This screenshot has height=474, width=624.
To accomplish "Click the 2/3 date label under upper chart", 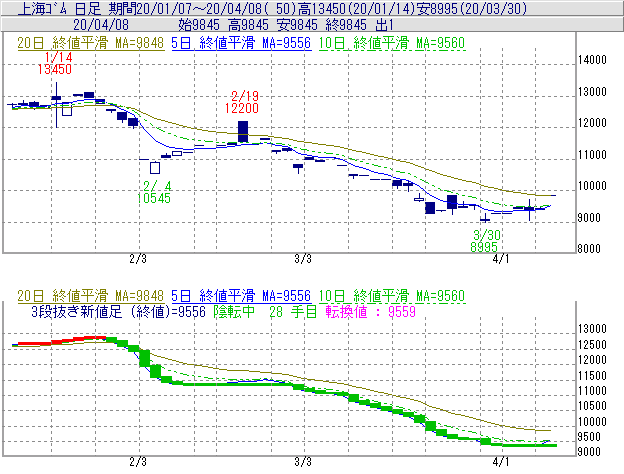I will (x=138, y=259).
